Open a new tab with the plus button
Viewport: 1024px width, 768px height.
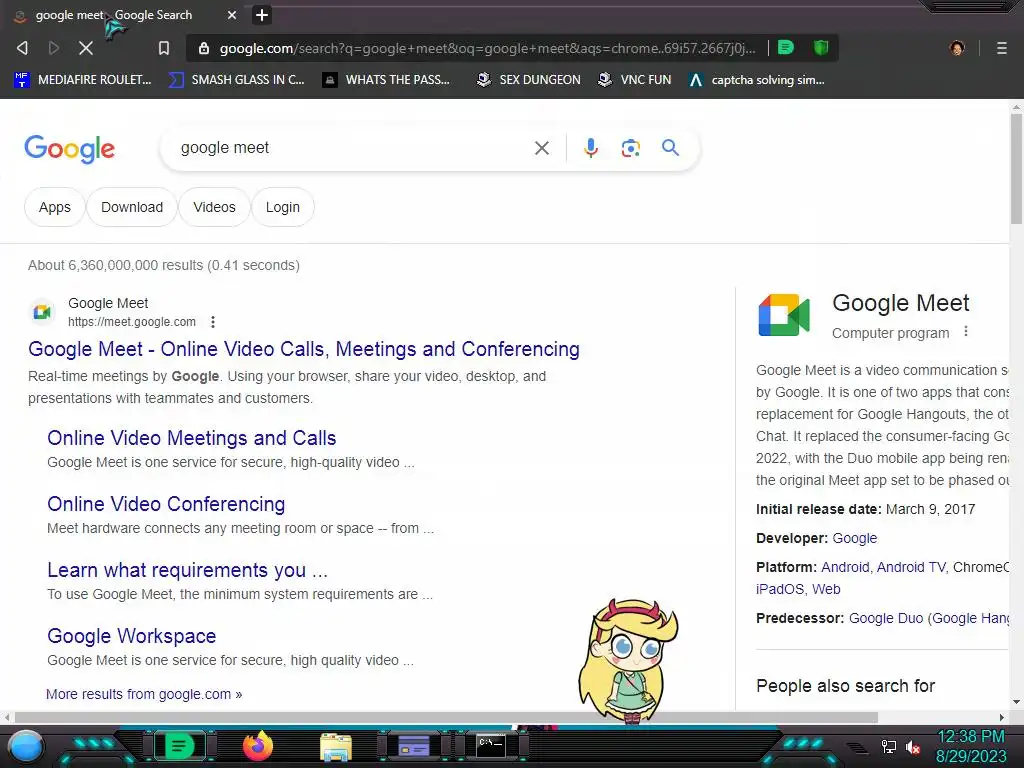pyautogui.click(x=262, y=15)
